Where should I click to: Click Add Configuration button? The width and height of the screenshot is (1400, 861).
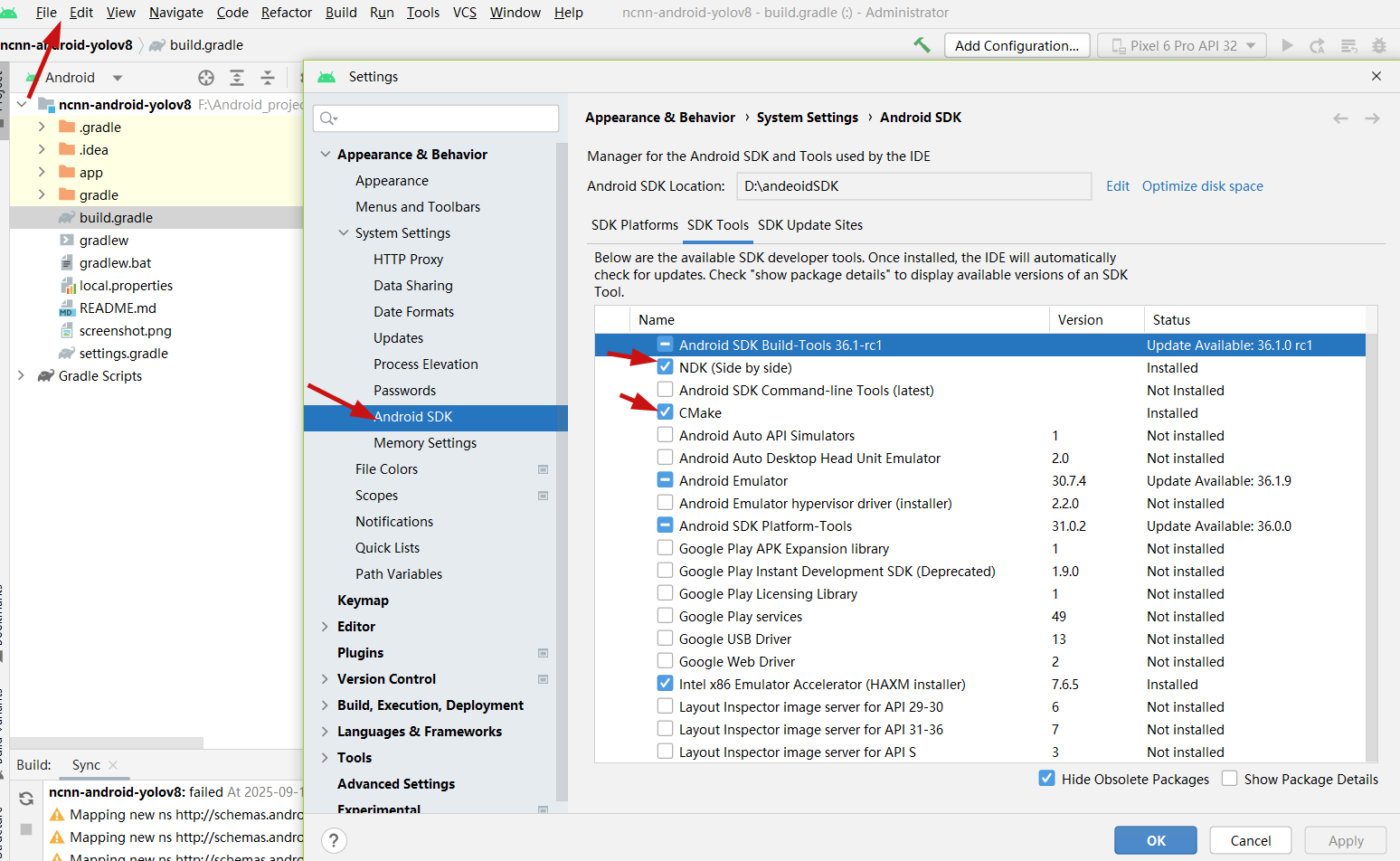coord(1017,45)
